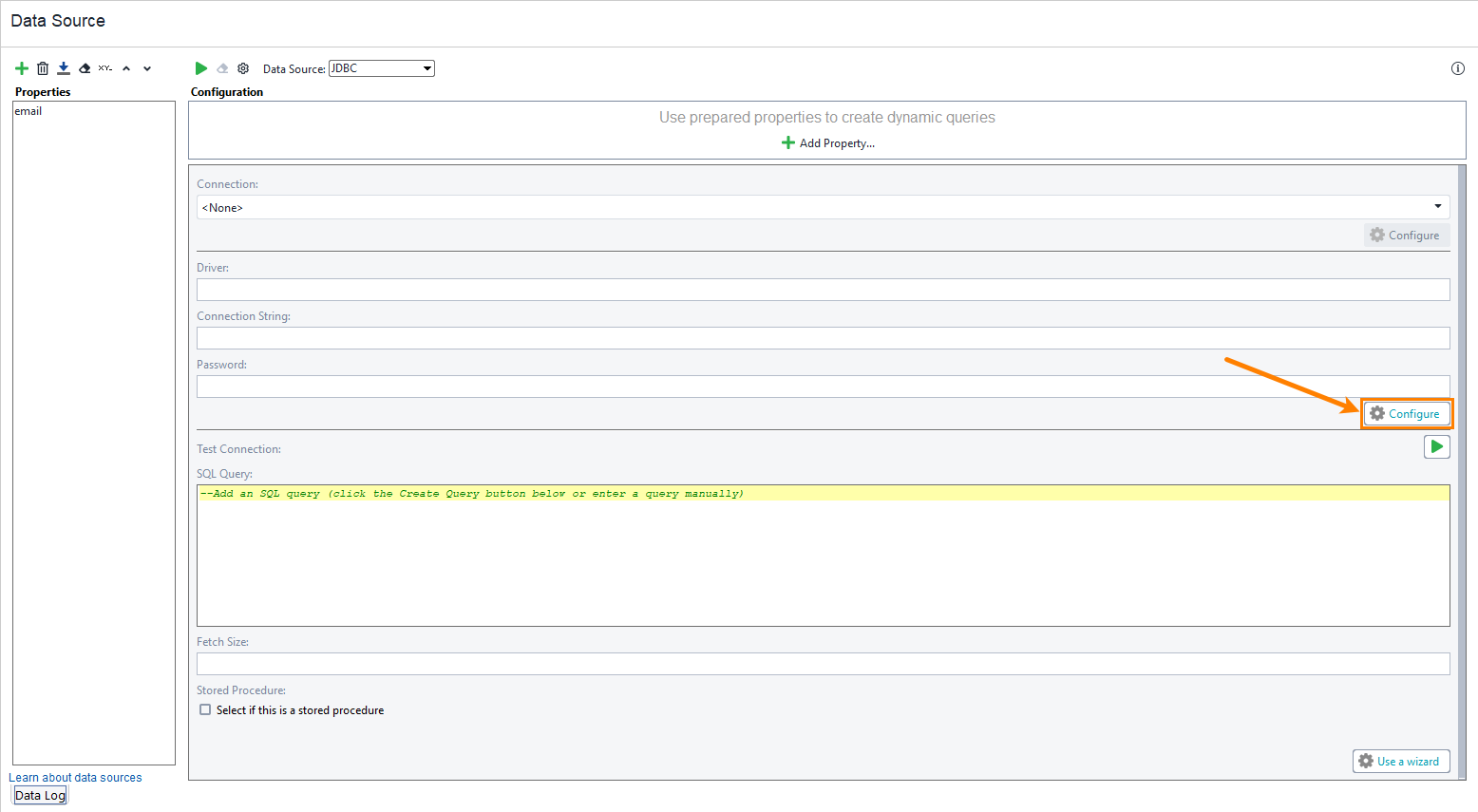The height and width of the screenshot is (812, 1478).
Task: Click the XY- rename icon in Properties toolbar
Action: coord(105,67)
